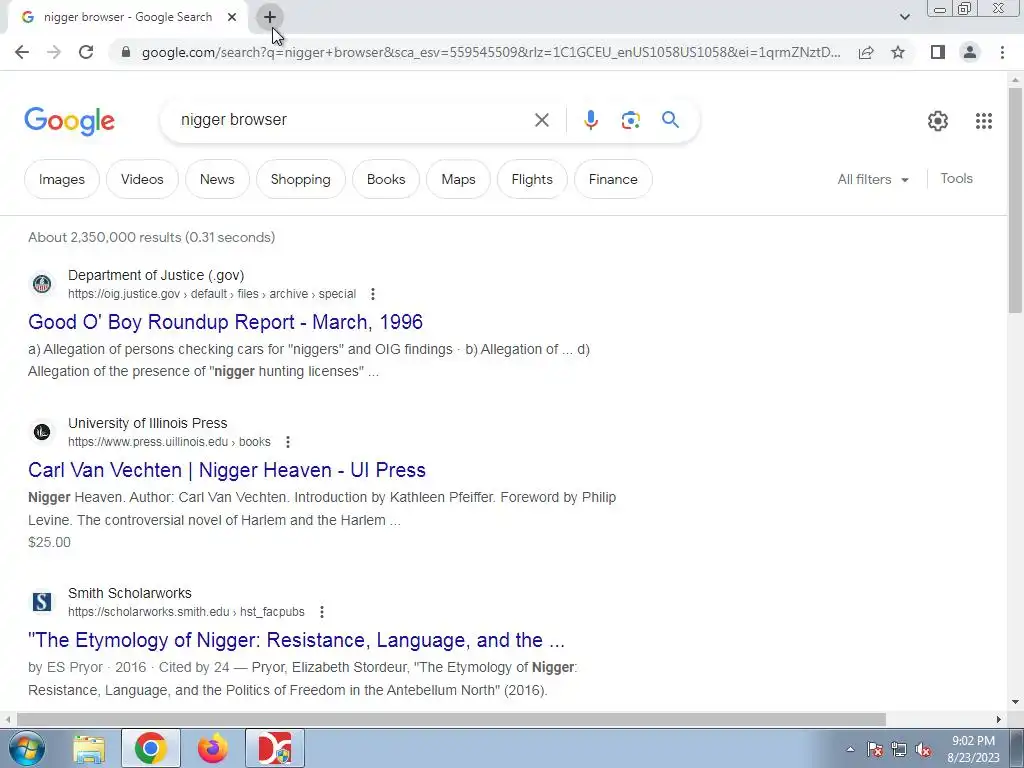Viewport: 1024px width, 768px height.
Task: Start voice search with the microphone
Action: (590, 120)
